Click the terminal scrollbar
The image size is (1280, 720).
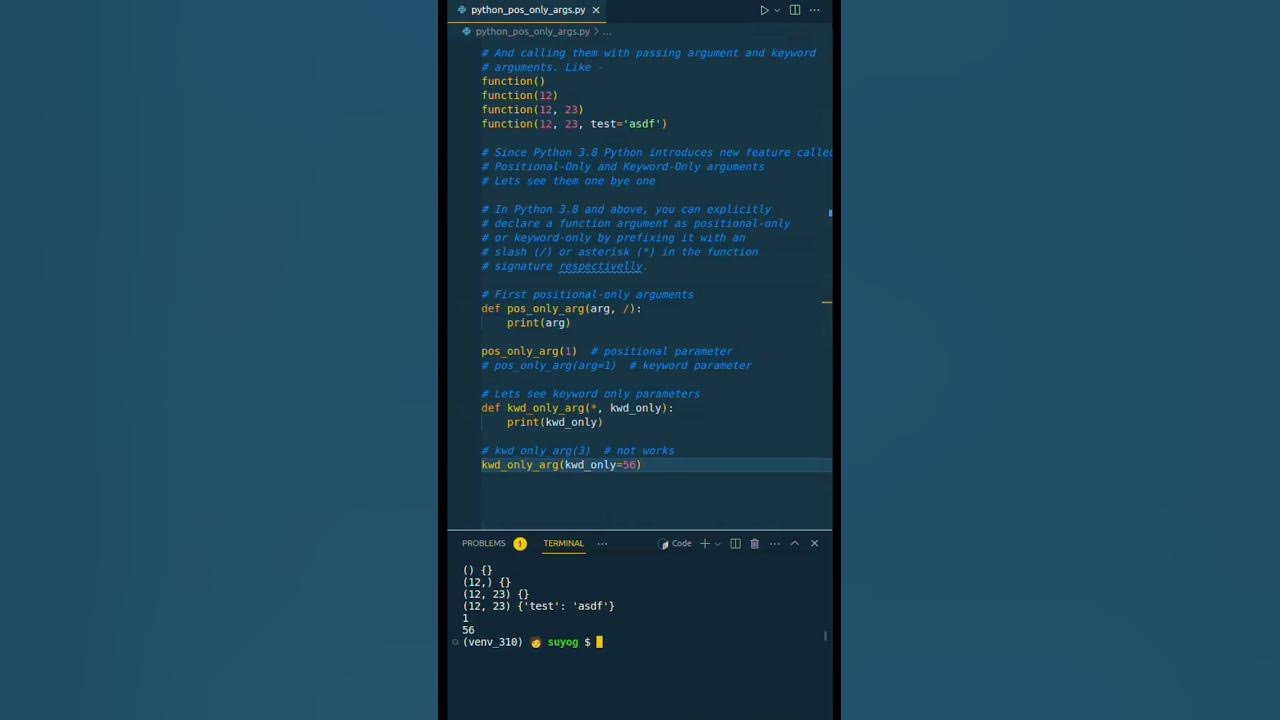[x=826, y=636]
